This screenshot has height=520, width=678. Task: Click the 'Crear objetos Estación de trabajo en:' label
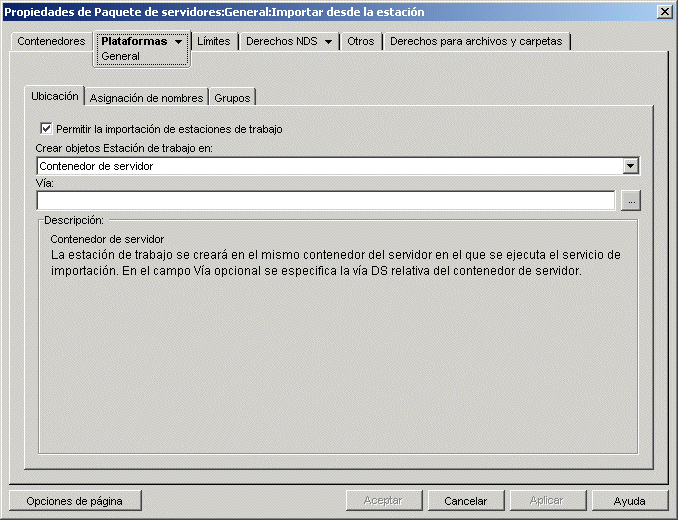click(124, 148)
